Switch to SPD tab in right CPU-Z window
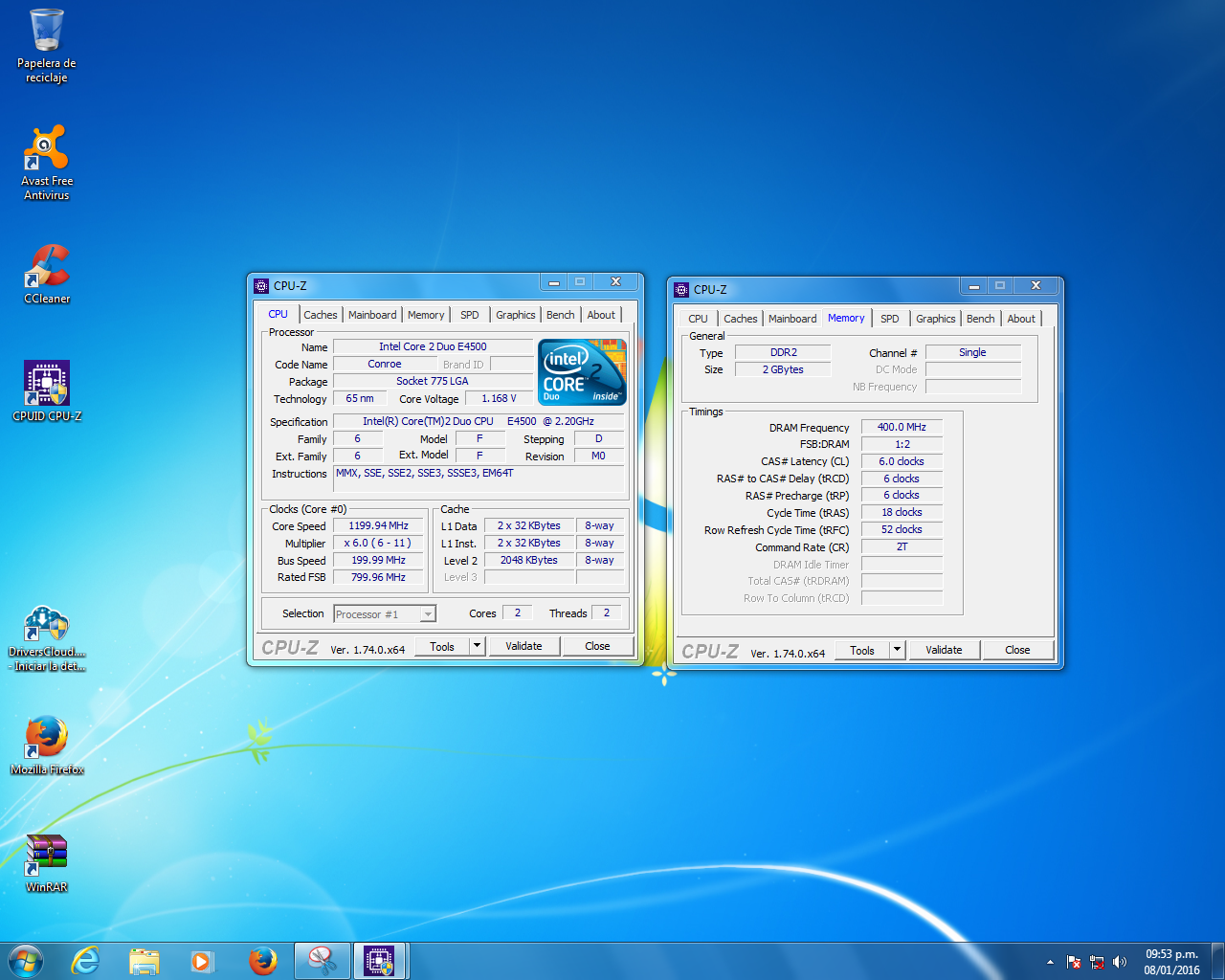The height and width of the screenshot is (980, 1225). point(890,319)
